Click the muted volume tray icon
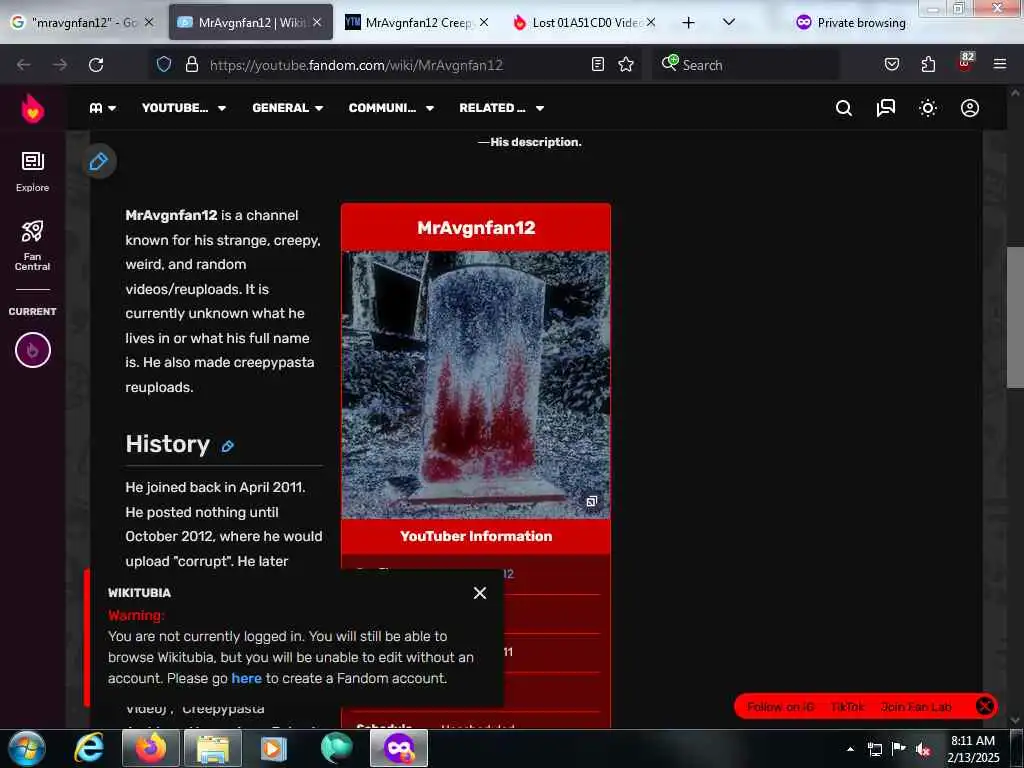Viewport: 1024px width, 768px height. pyautogui.click(x=923, y=749)
